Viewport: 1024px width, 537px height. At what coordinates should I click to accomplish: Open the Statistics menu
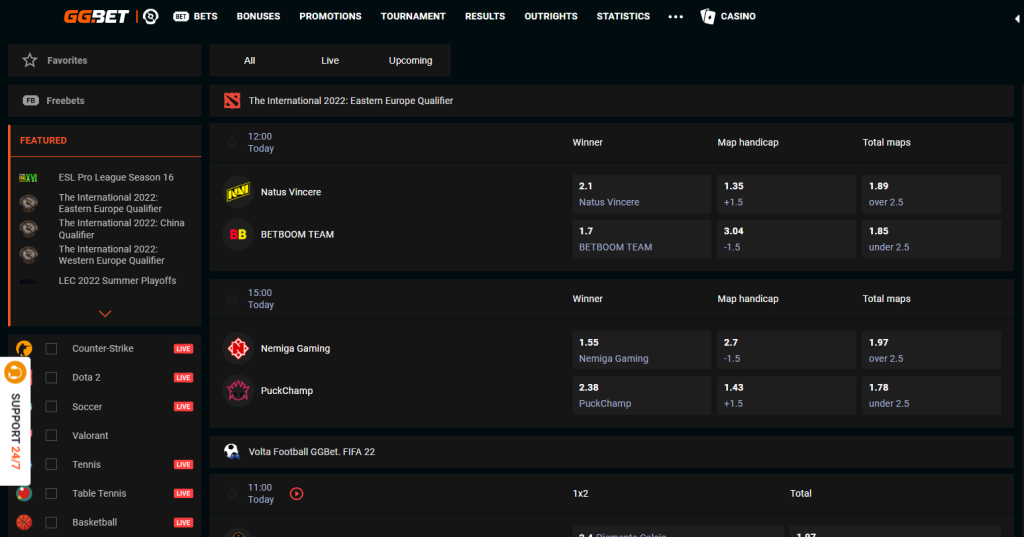point(623,16)
